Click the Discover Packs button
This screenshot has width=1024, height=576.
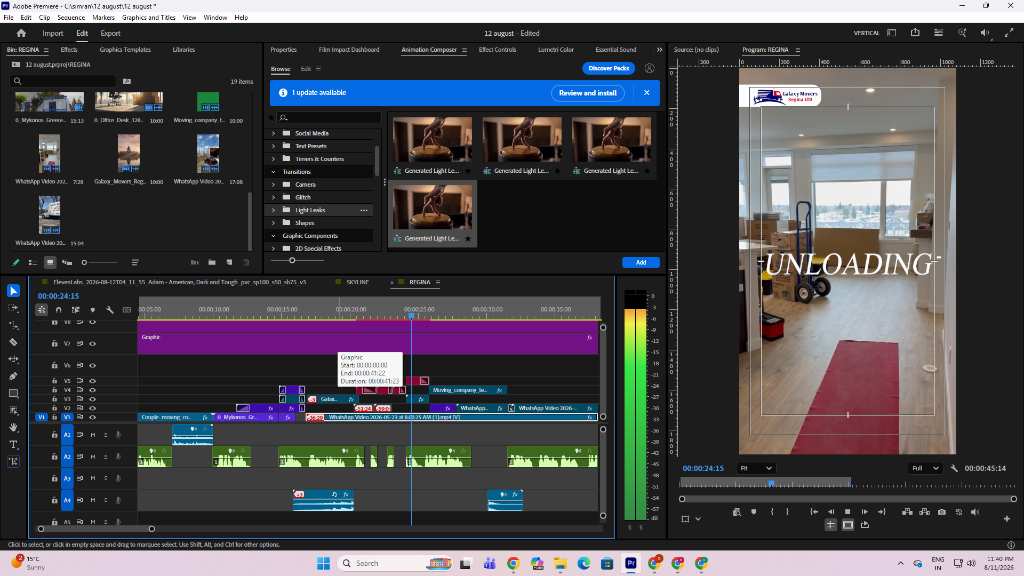[608, 68]
